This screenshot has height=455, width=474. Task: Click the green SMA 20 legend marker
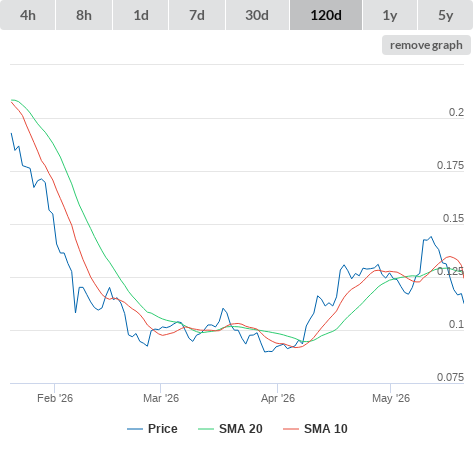(206, 429)
